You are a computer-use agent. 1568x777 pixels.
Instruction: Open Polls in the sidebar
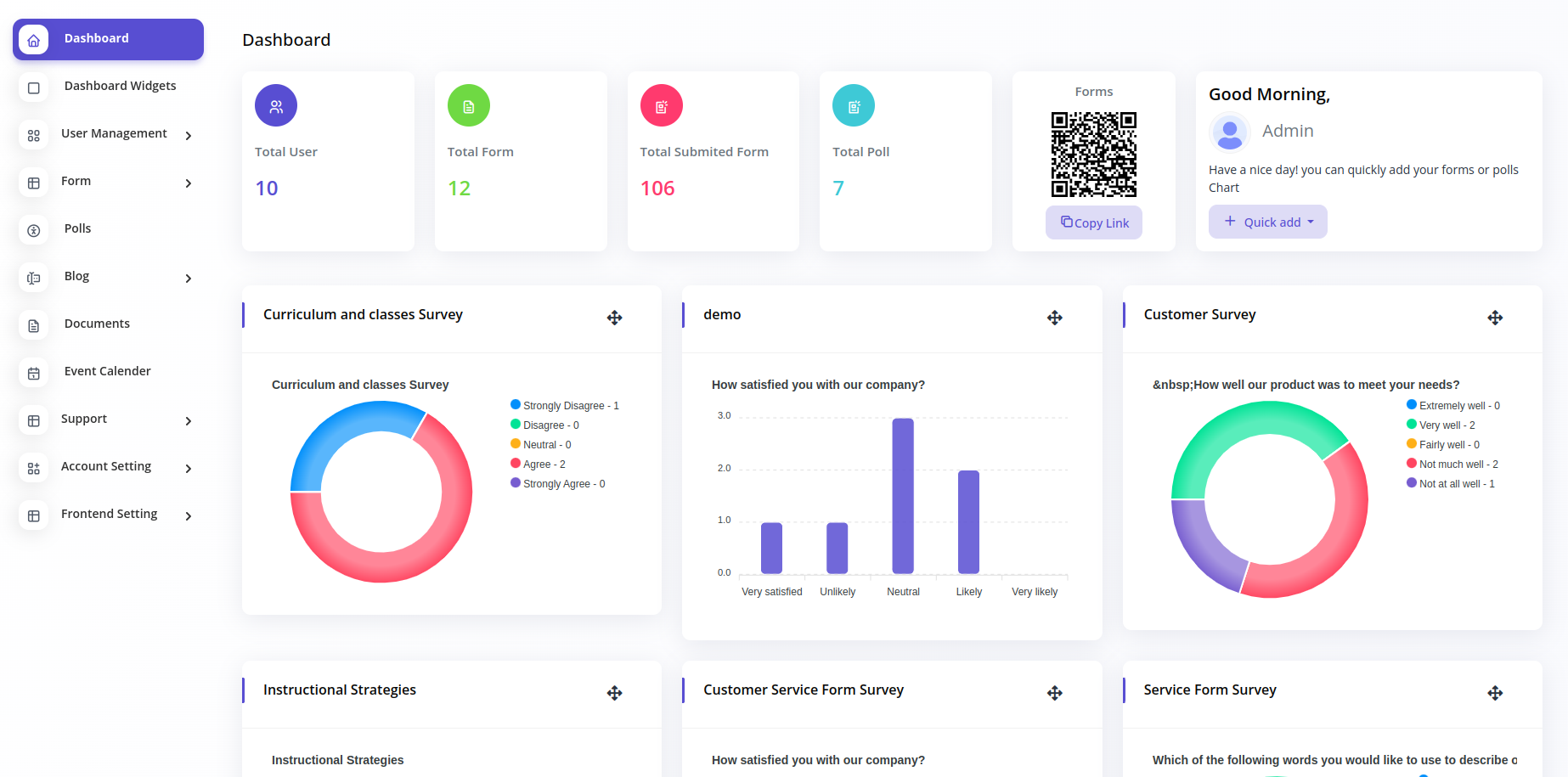tap(77, 228)
